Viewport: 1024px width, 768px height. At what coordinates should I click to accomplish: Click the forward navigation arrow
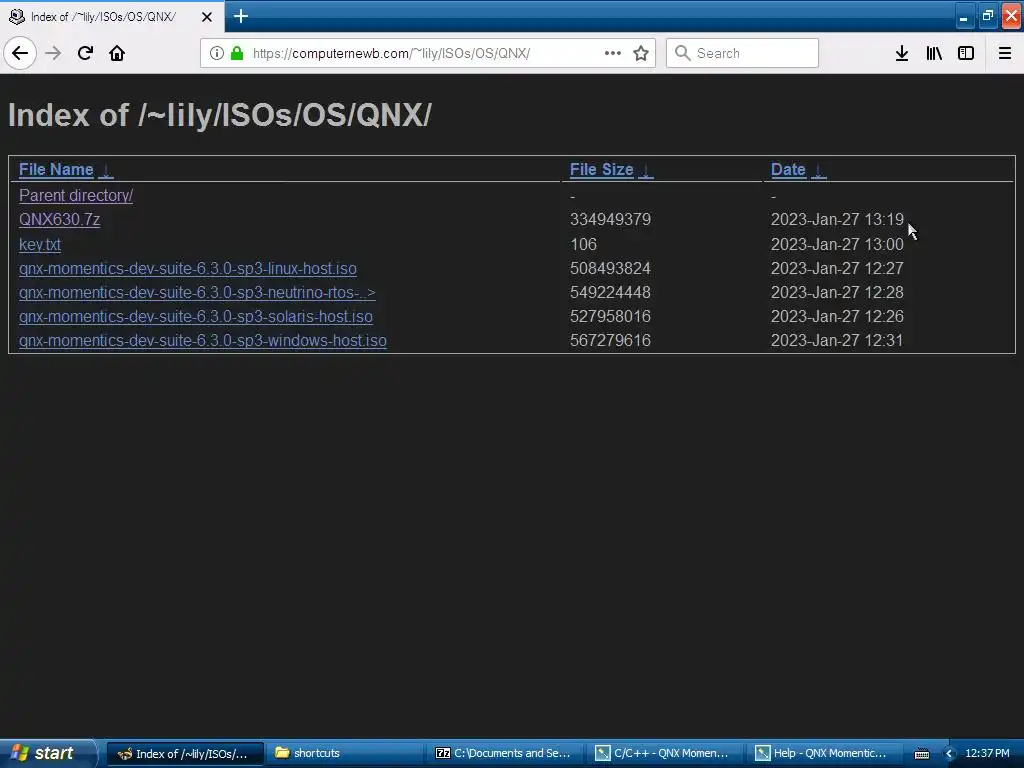[54, 53]
